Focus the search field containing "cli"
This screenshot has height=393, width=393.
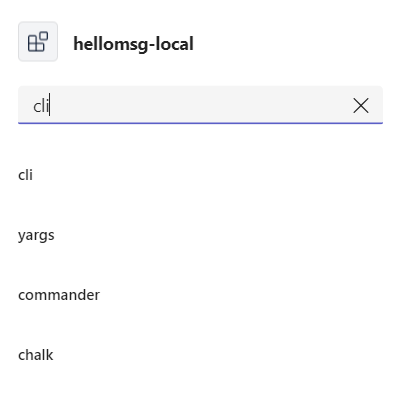(200, 105)
